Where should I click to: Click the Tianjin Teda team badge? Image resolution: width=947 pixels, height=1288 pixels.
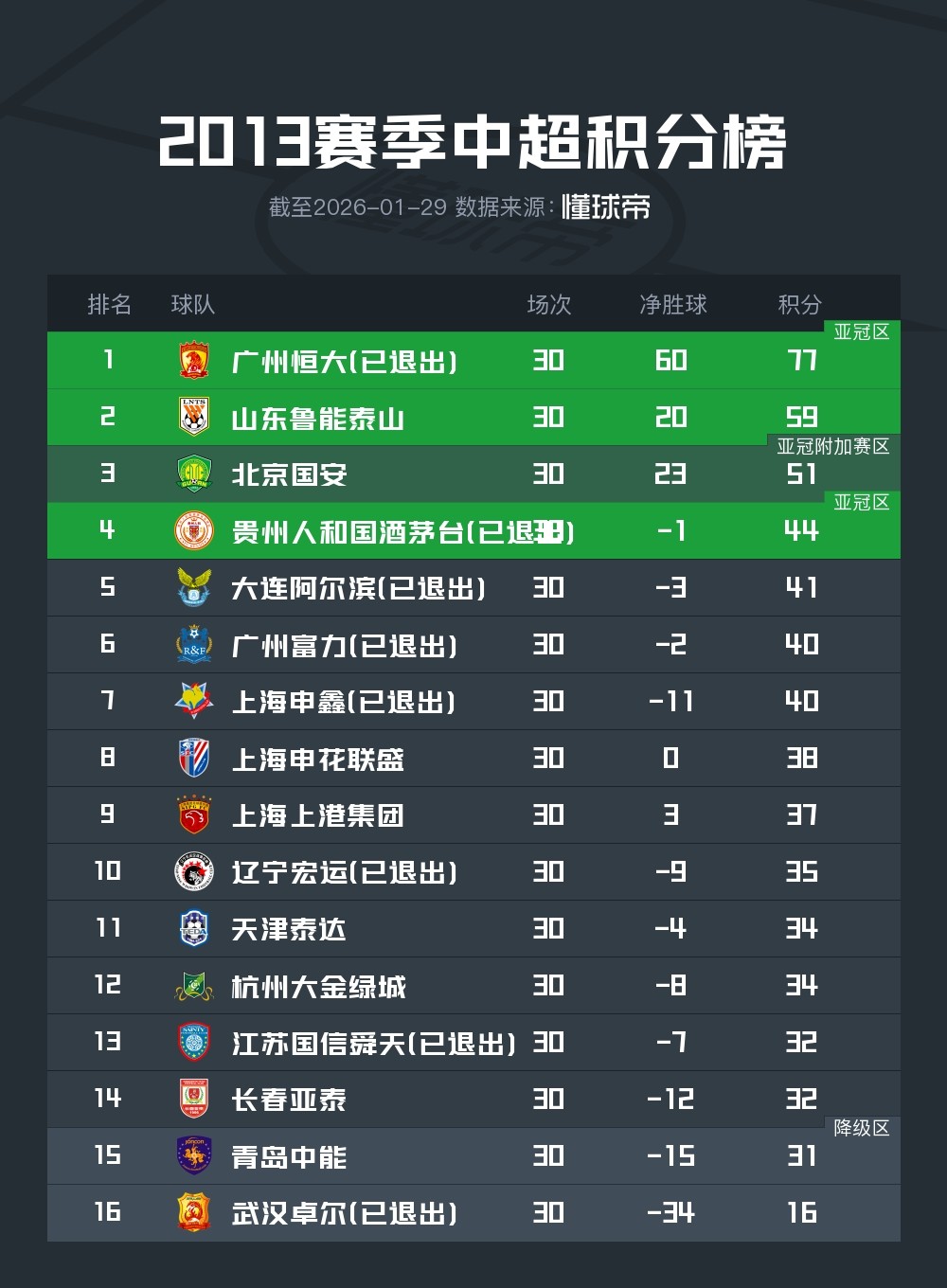click(194, 929)
